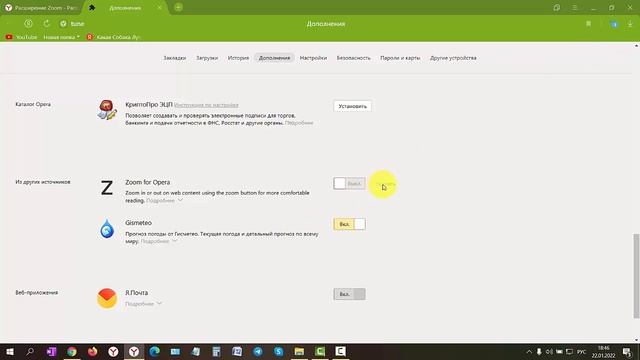This screenshot has width=640, height=360.
Task: Go to the Закладки settings tab
Action: click(175, 58)
